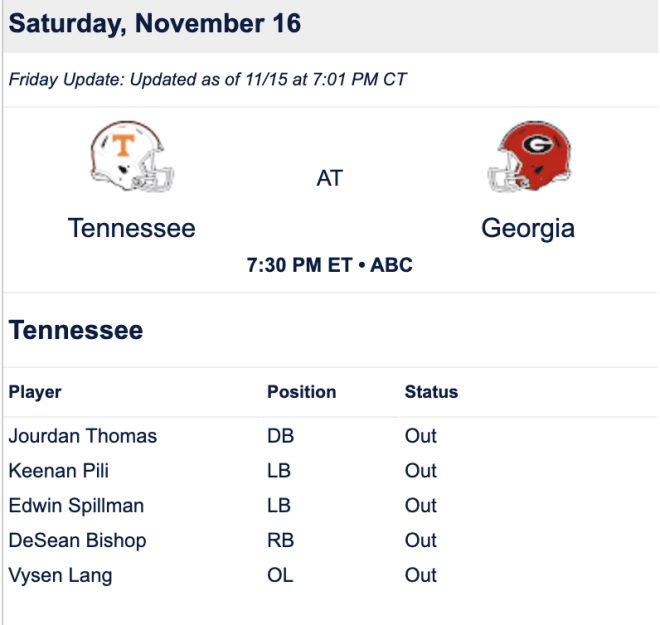The height and width of the screenshot is (625, 660).
Task: Click the 7:30 PM ET ABC game time
Action: 330,265
